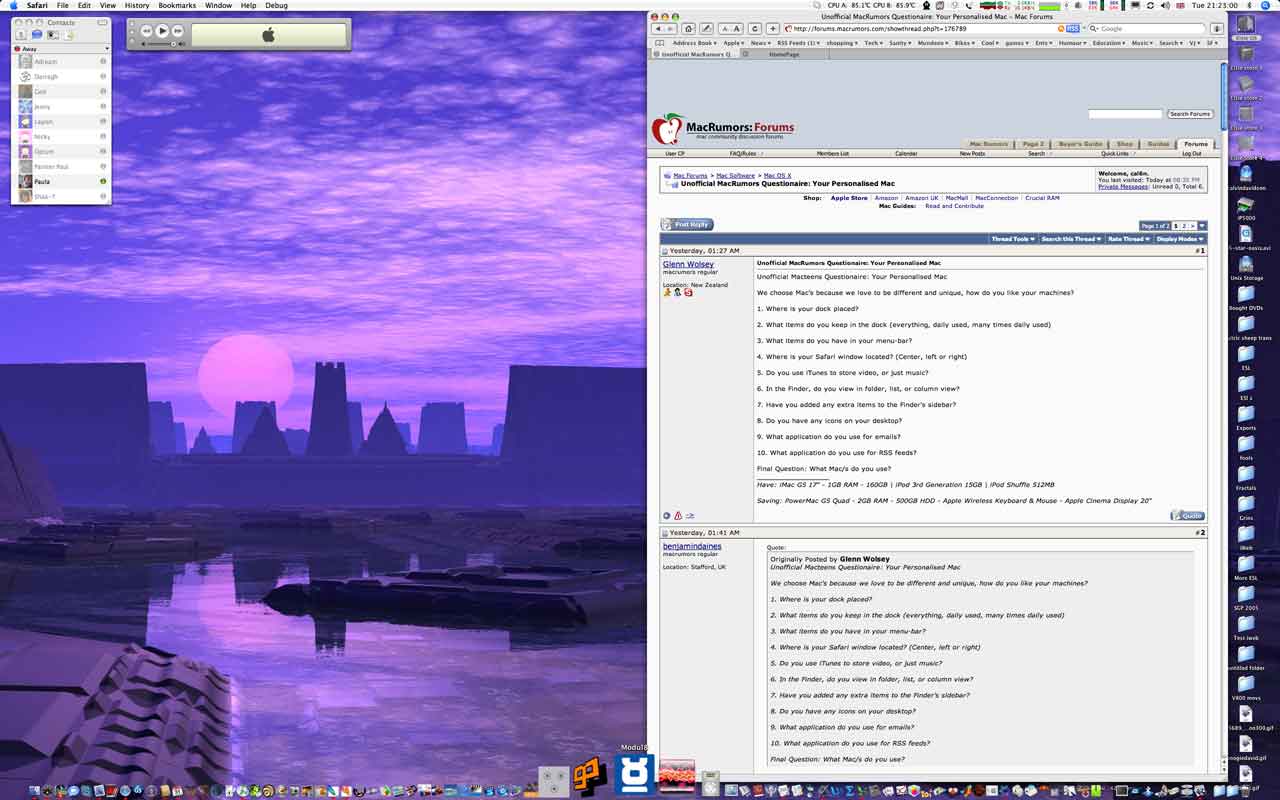
Task: Open the Address Book bookmarks dropdown
Action: pos(695,43)
